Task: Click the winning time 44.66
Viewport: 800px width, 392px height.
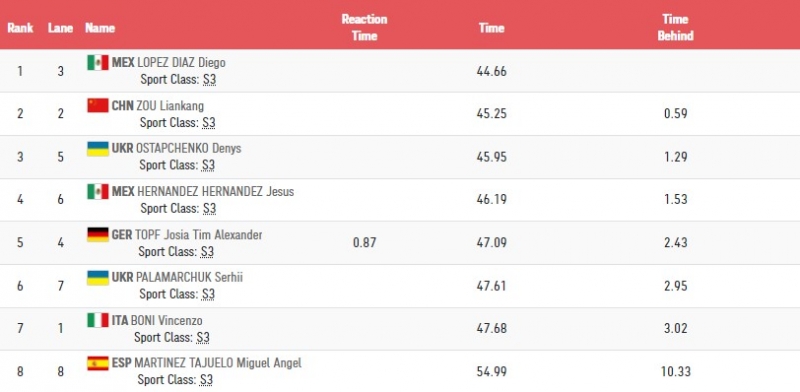Action: [x=492, y=71]
